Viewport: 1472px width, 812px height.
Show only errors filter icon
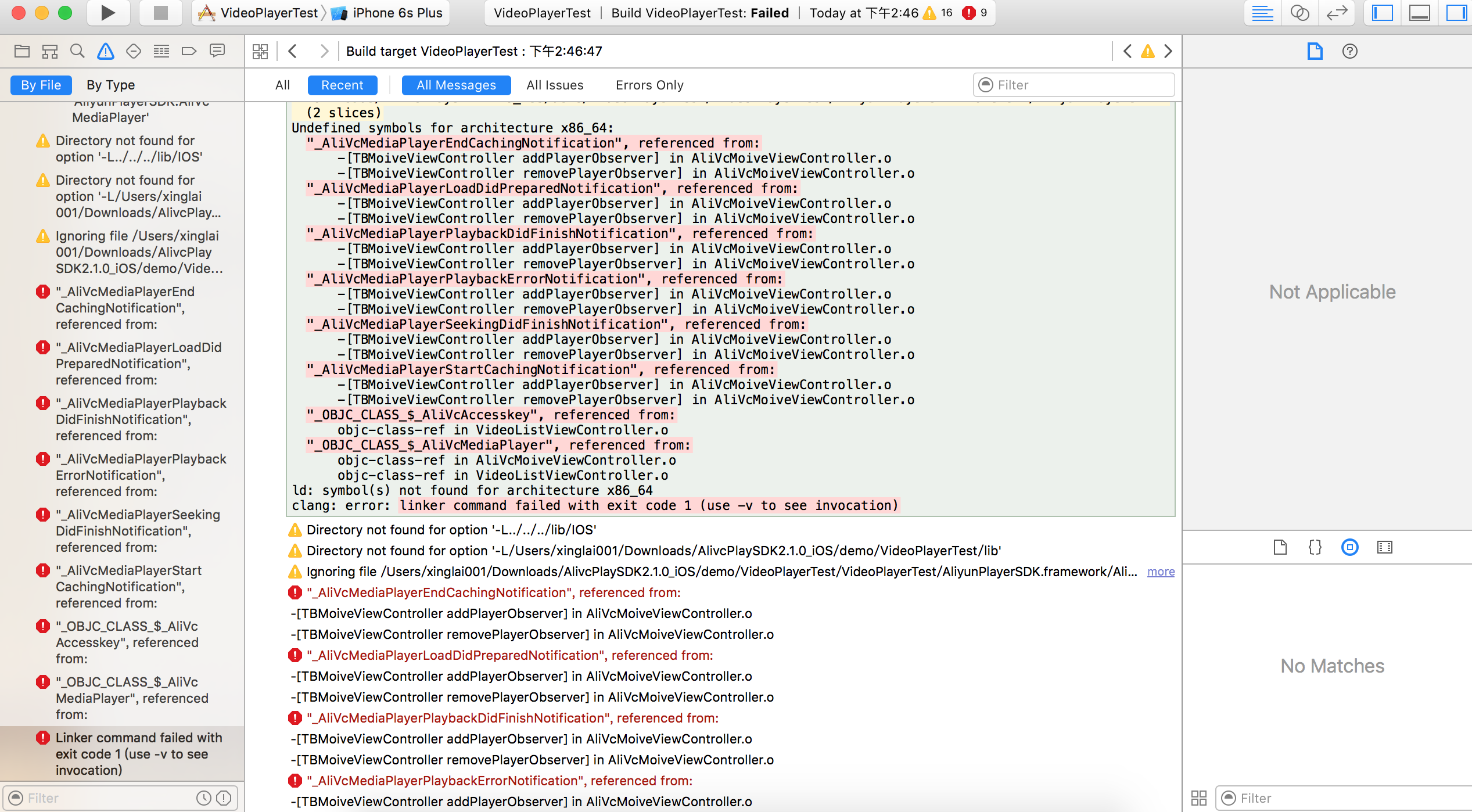coord(224,798)
